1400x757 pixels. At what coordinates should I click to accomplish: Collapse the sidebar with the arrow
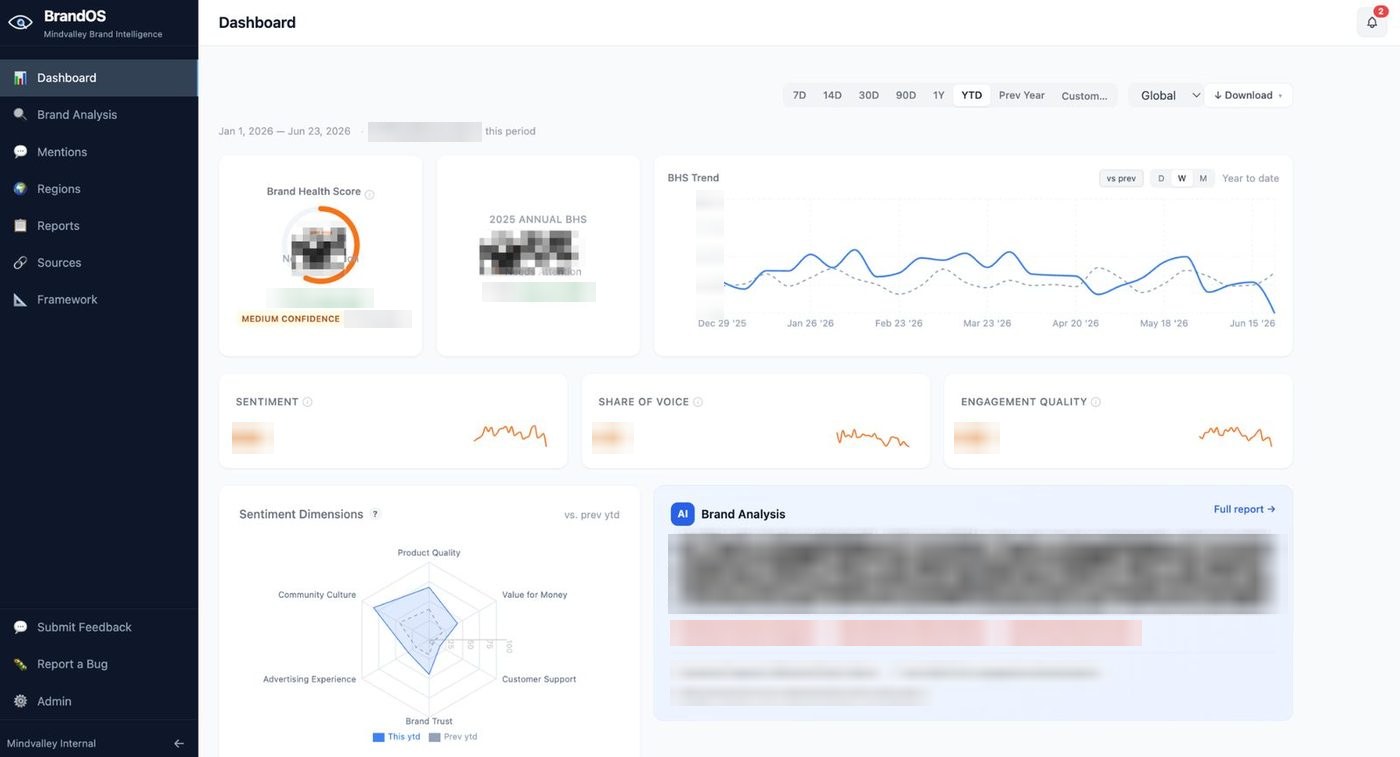point(179,743)
